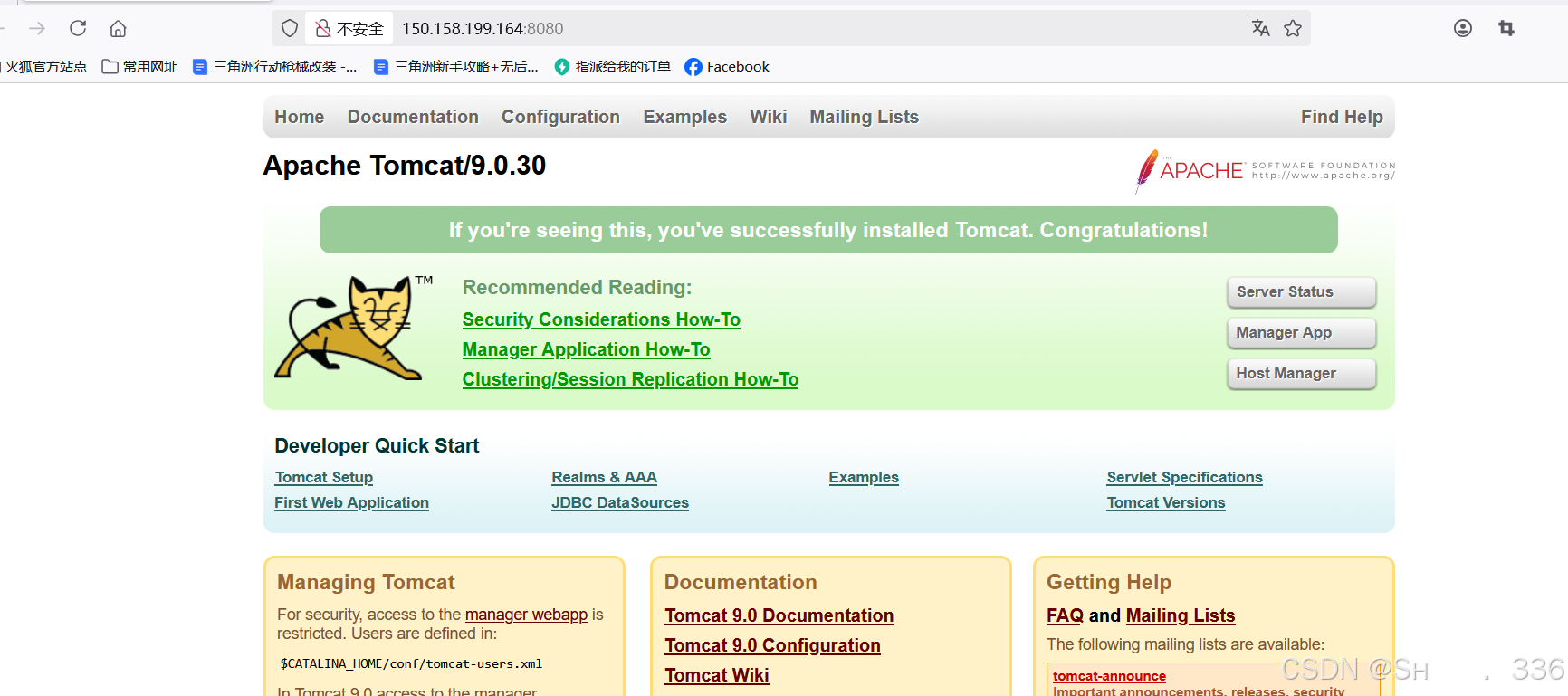Click the Tomcat cat logo image
This screenshot has height=696, width=1568.
[354, 328]
